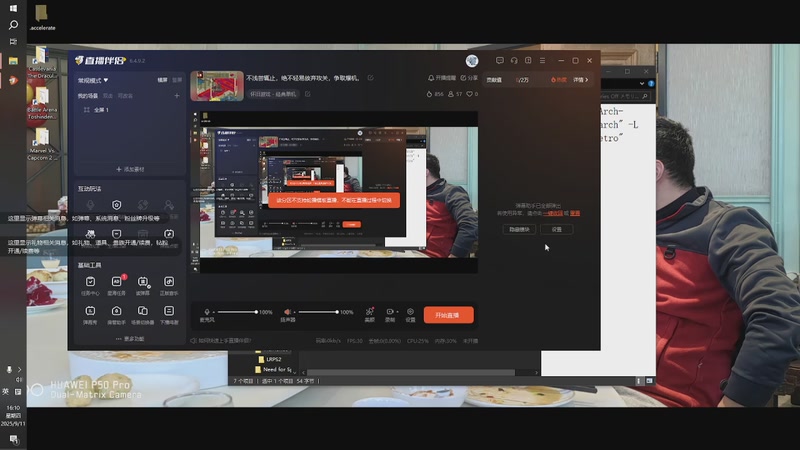Image resolution: width=800 pixels, height=450 pixels.
Task: Start recording with the 录制 icon
Action: (x=389, y=314)
